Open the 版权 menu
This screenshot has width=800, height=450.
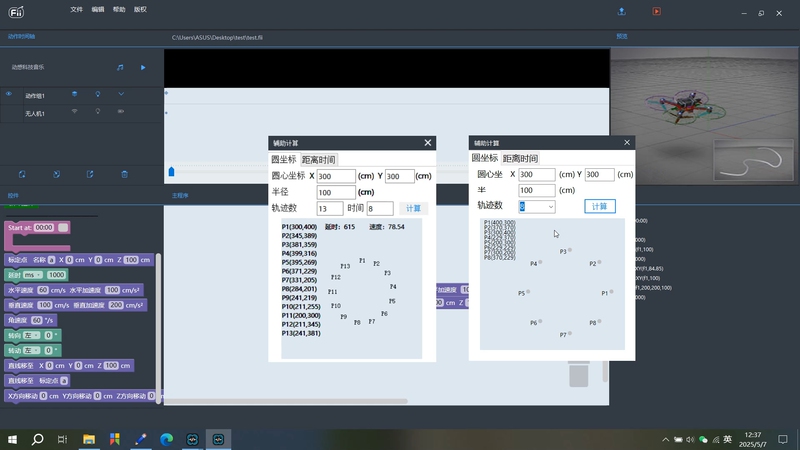tap(140, 10)
